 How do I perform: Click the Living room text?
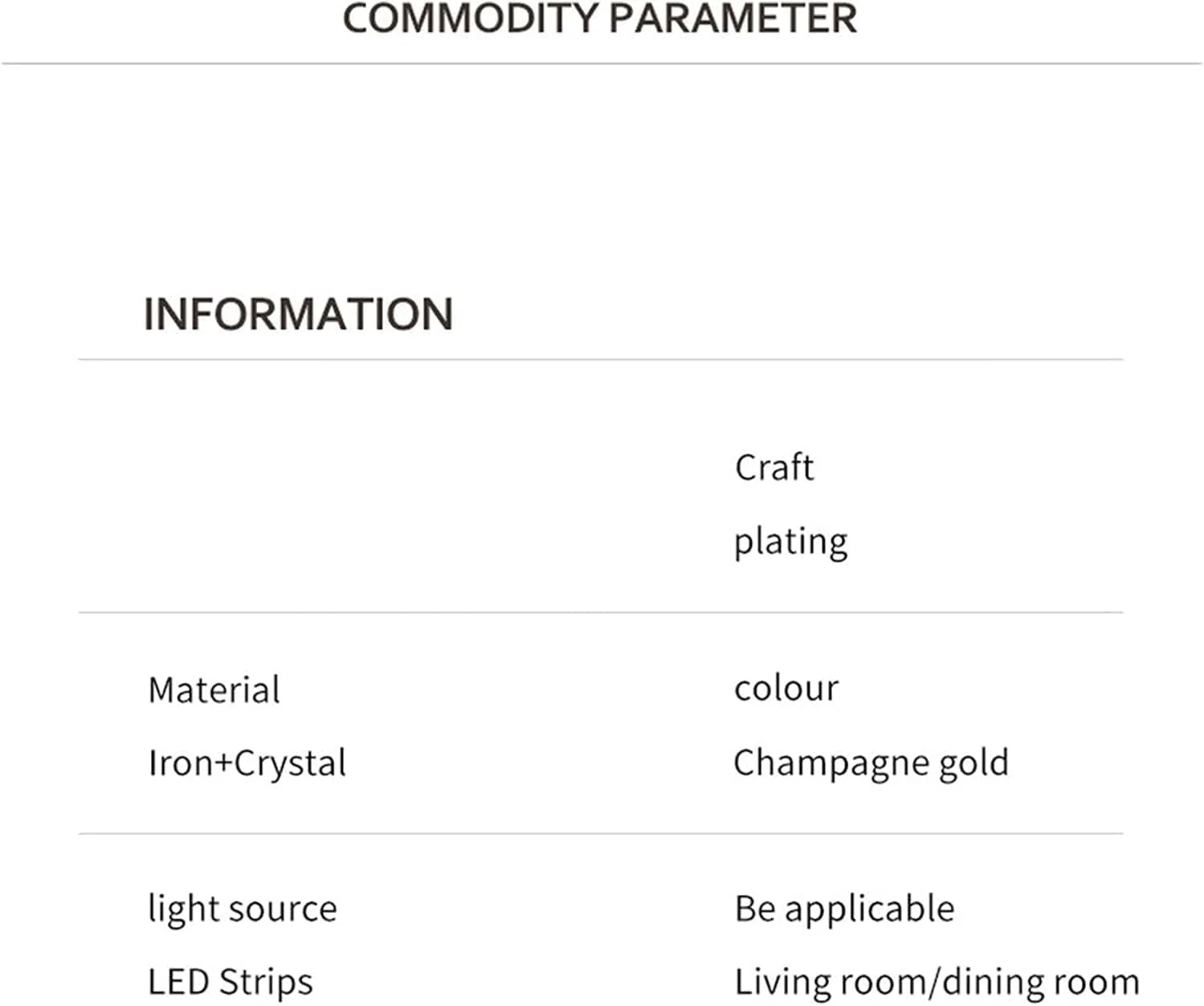831,982
